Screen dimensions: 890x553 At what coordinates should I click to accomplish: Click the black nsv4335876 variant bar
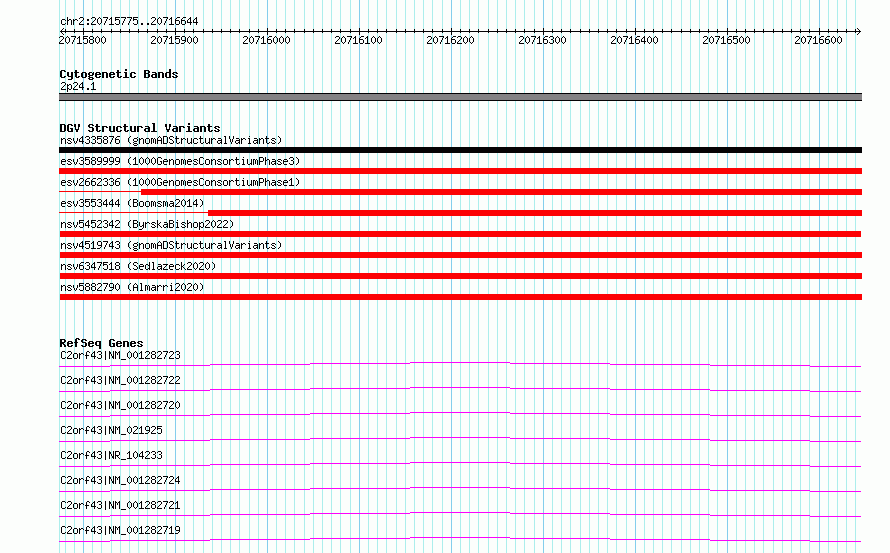(x=460, y=150)
